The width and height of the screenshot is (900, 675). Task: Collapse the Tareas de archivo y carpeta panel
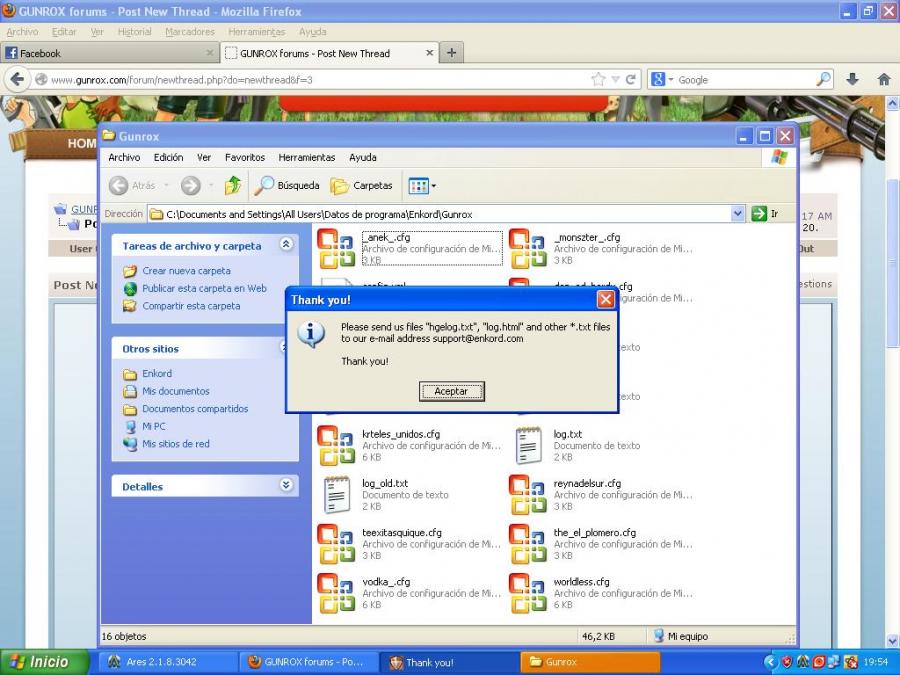coord(287,245)
